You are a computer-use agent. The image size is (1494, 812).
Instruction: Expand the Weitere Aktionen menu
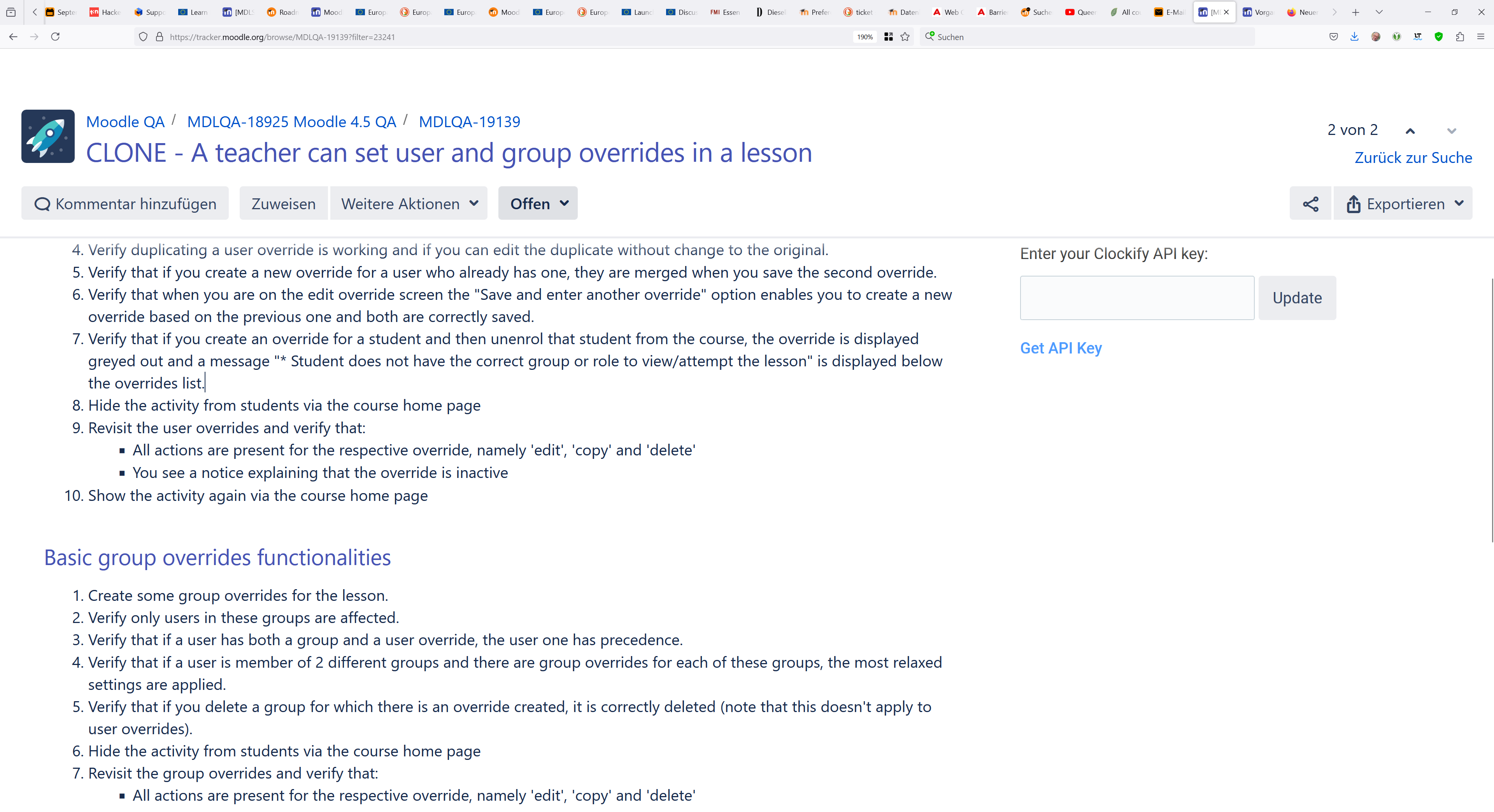pos(409,203)
